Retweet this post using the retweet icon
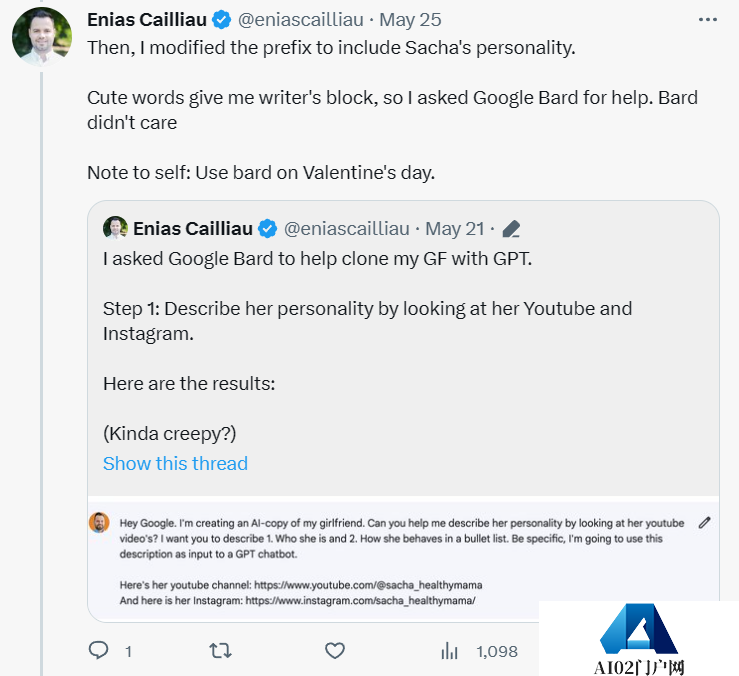This screenshot has width=739, height=676. pyautogui.click(x=220, y=651)
